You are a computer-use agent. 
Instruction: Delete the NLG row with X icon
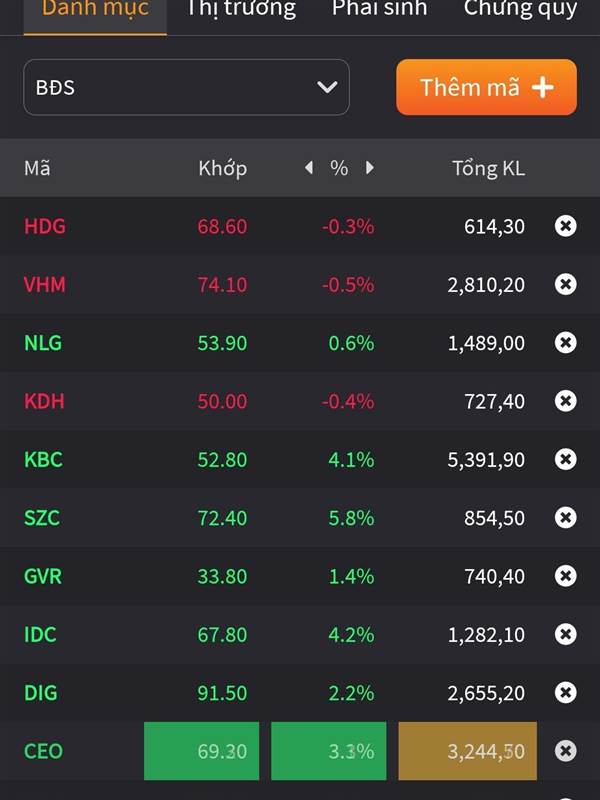tap(565, 343)
